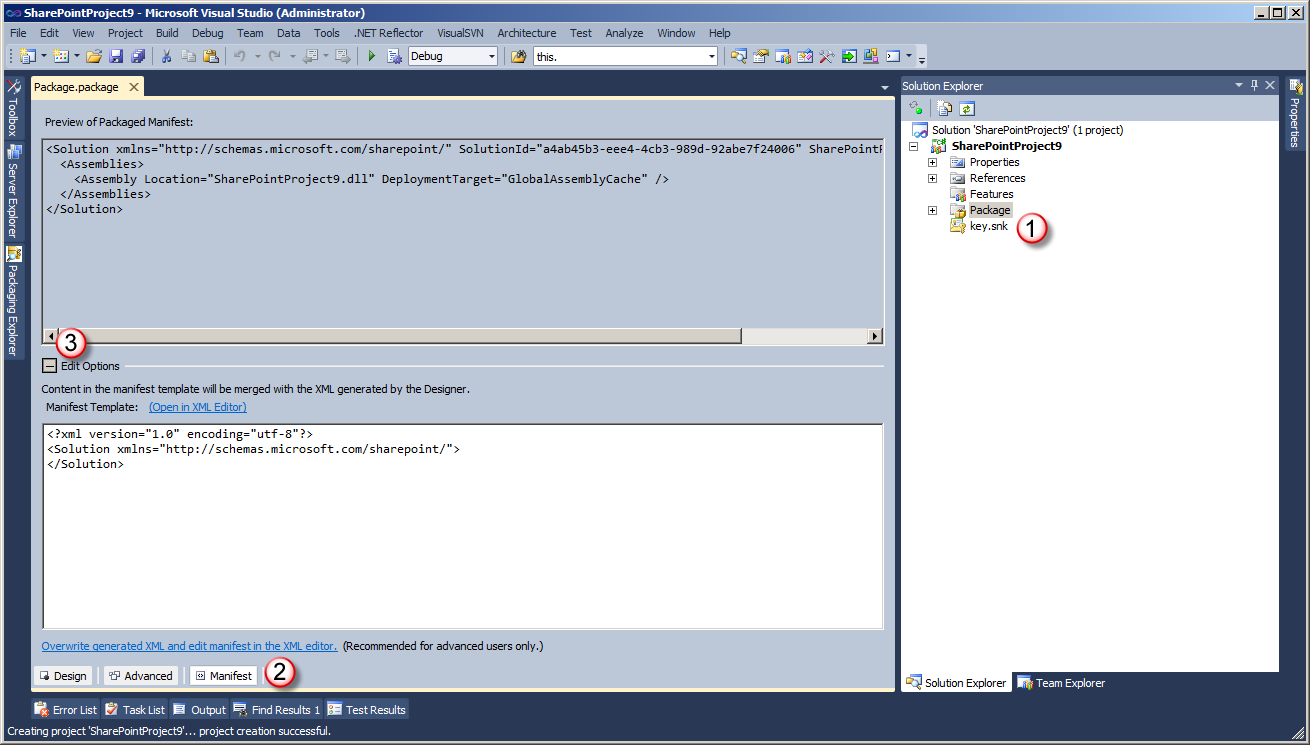The width and height of the screenshot is (1310, 745).
Task: Click the Solution Explorer panel's first toolbar icon
Action: point(915,108)
